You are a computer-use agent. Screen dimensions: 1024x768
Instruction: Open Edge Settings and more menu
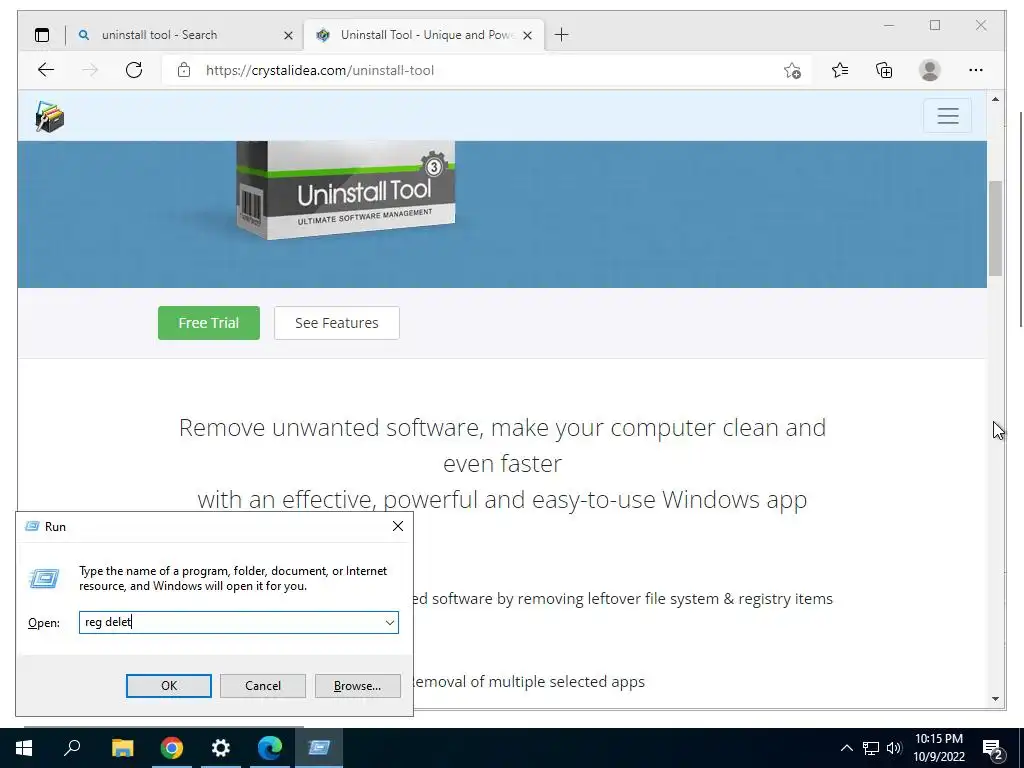coord(976,70)
